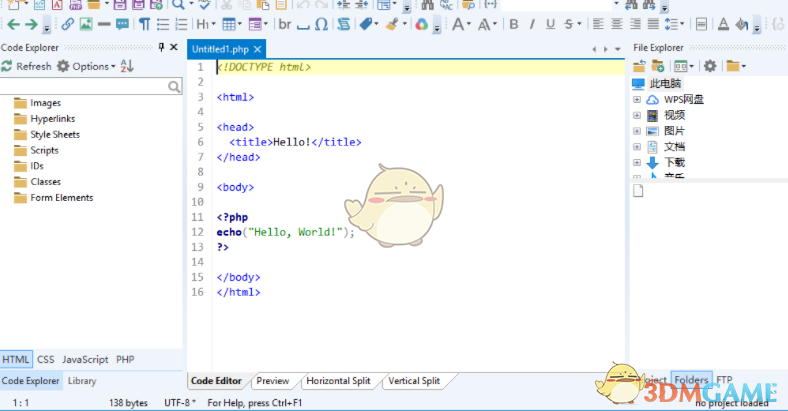788x411 pixels.
Task: Close the Untitled1.php tab
Action: (257, 48)
